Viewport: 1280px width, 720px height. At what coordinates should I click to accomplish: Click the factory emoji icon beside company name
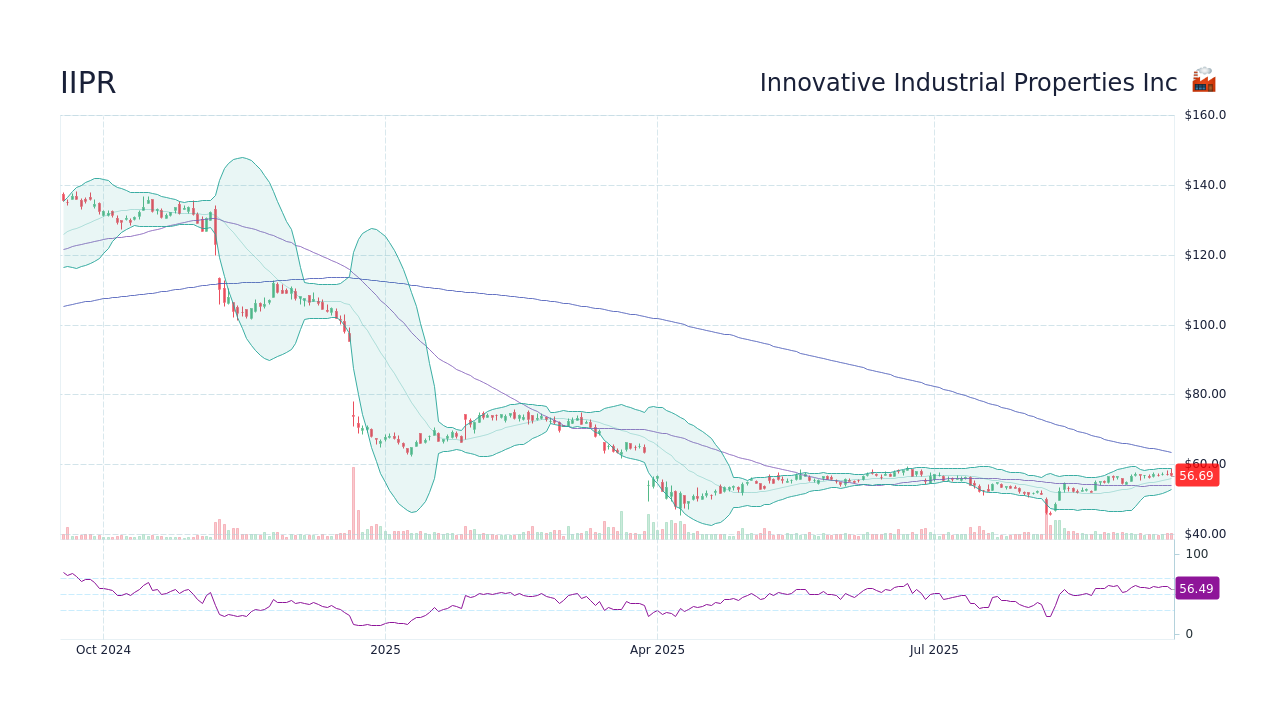1203,81
